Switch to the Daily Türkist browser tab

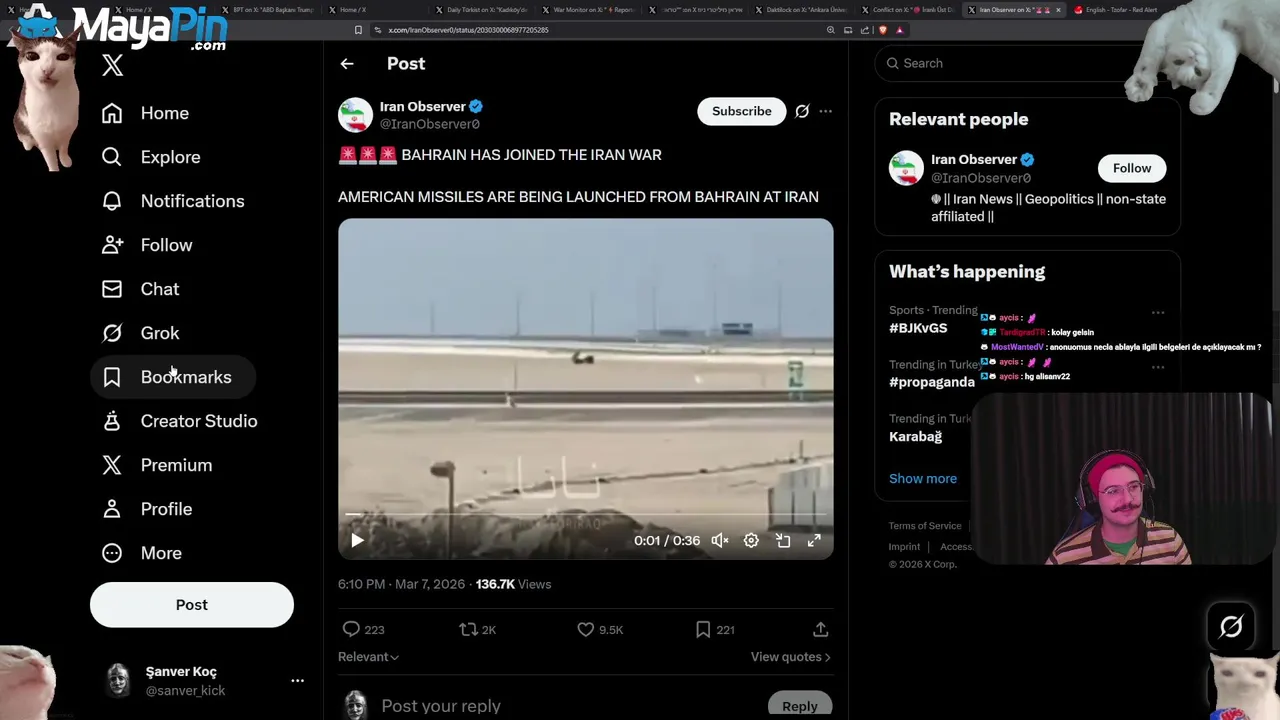pos(480,10)
